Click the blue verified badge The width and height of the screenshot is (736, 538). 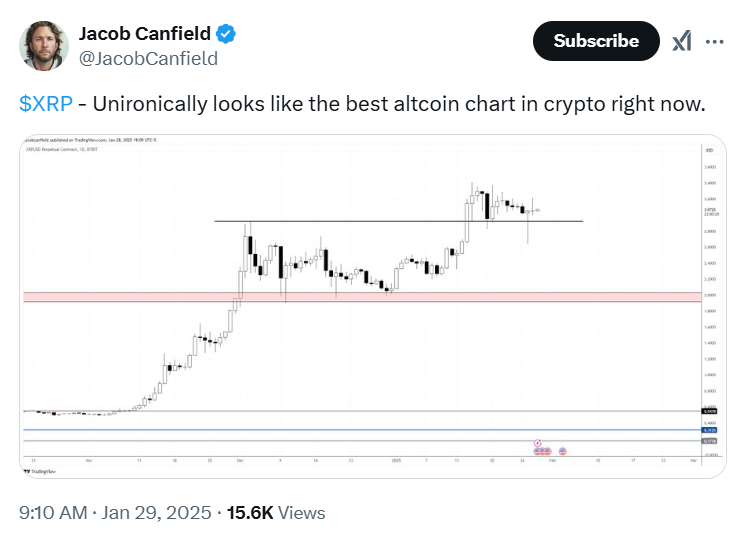tap(226, 34)
